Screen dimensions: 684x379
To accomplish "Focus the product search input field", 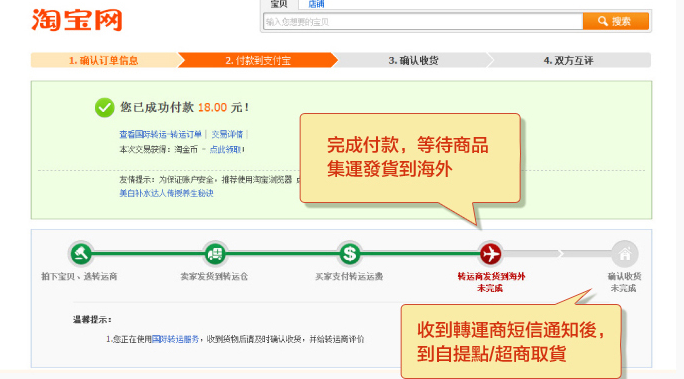I will [423, 21].
